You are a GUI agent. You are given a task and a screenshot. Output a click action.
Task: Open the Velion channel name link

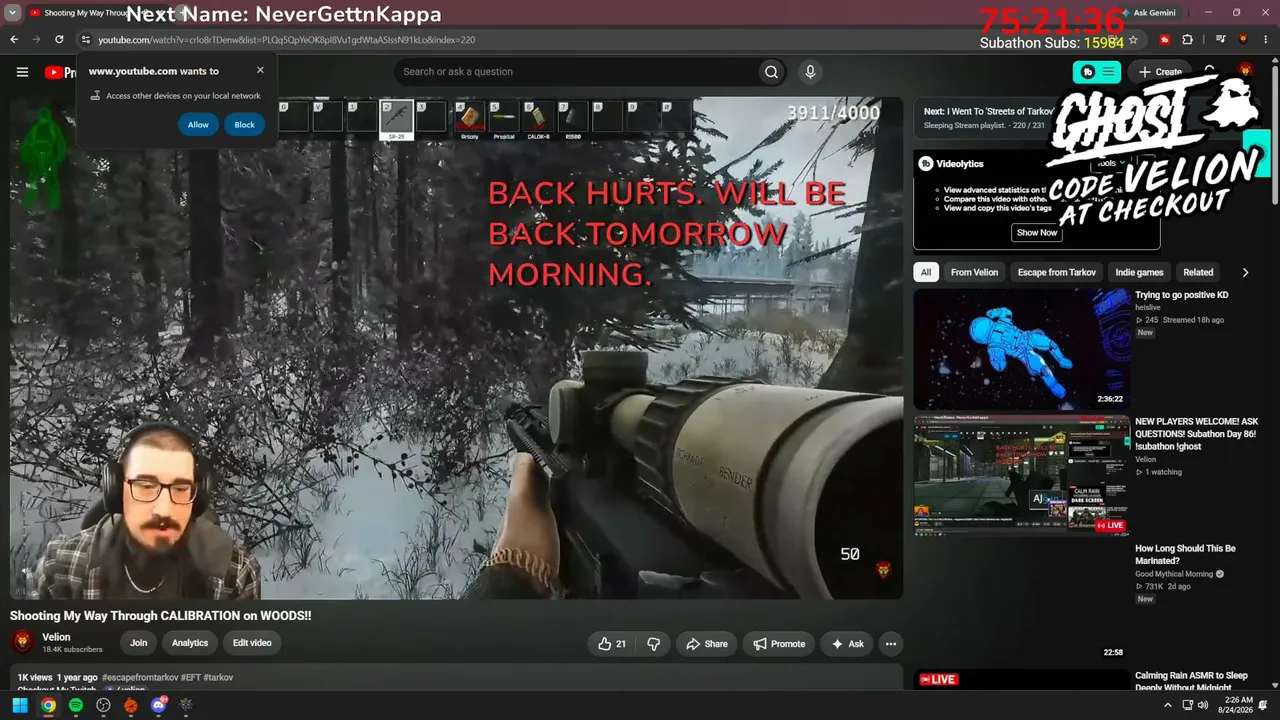click(56, 637)
